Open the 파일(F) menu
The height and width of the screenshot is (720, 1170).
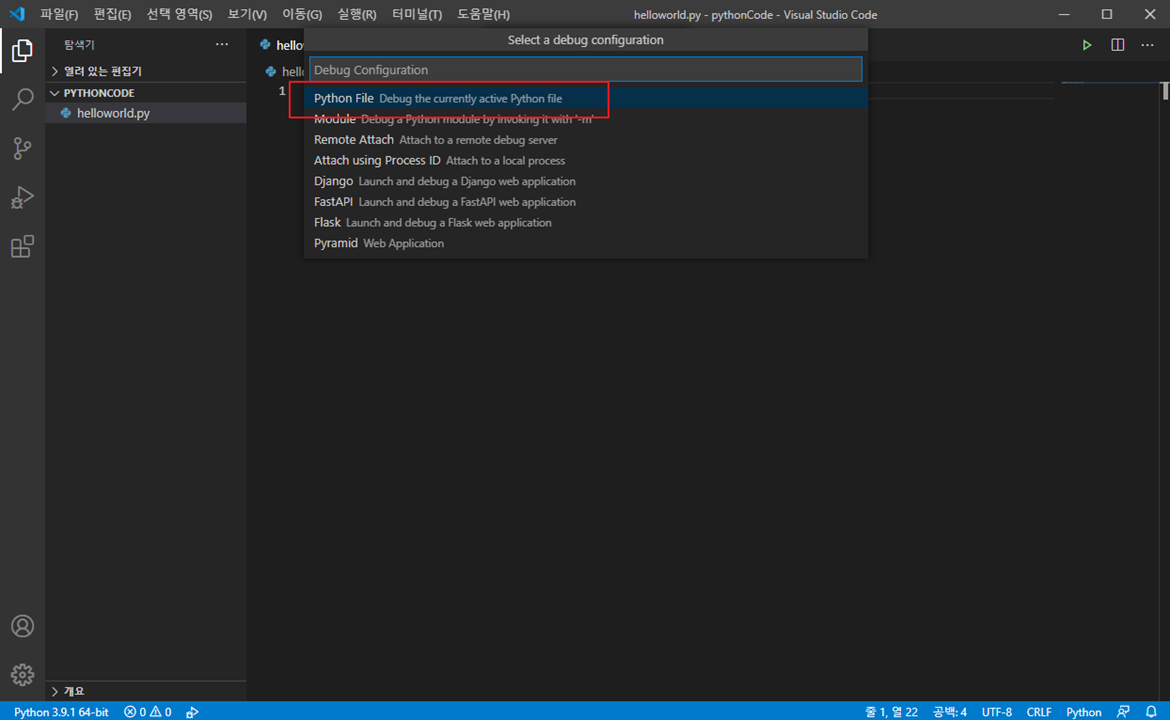(x=59, y=14)
